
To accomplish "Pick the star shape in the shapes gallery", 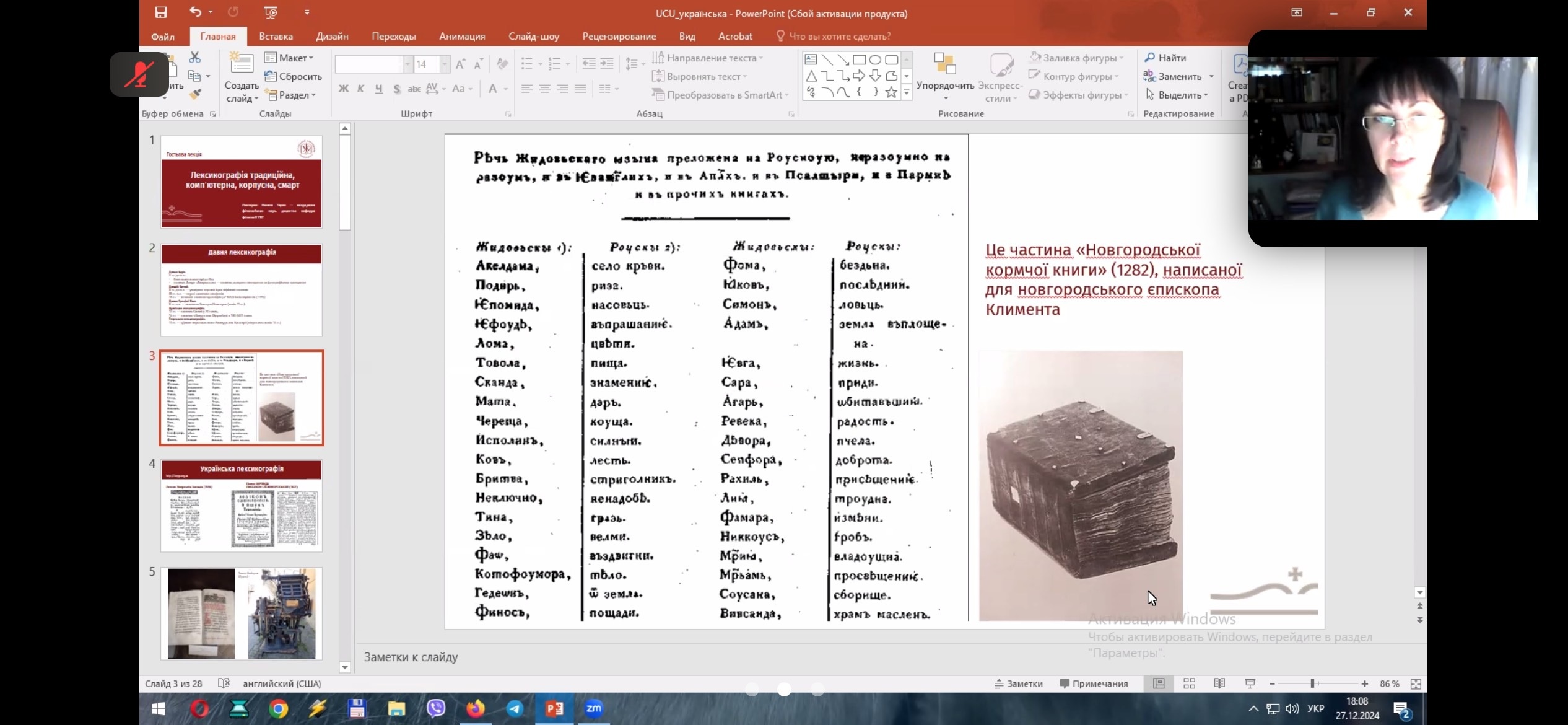I will 891,92.
